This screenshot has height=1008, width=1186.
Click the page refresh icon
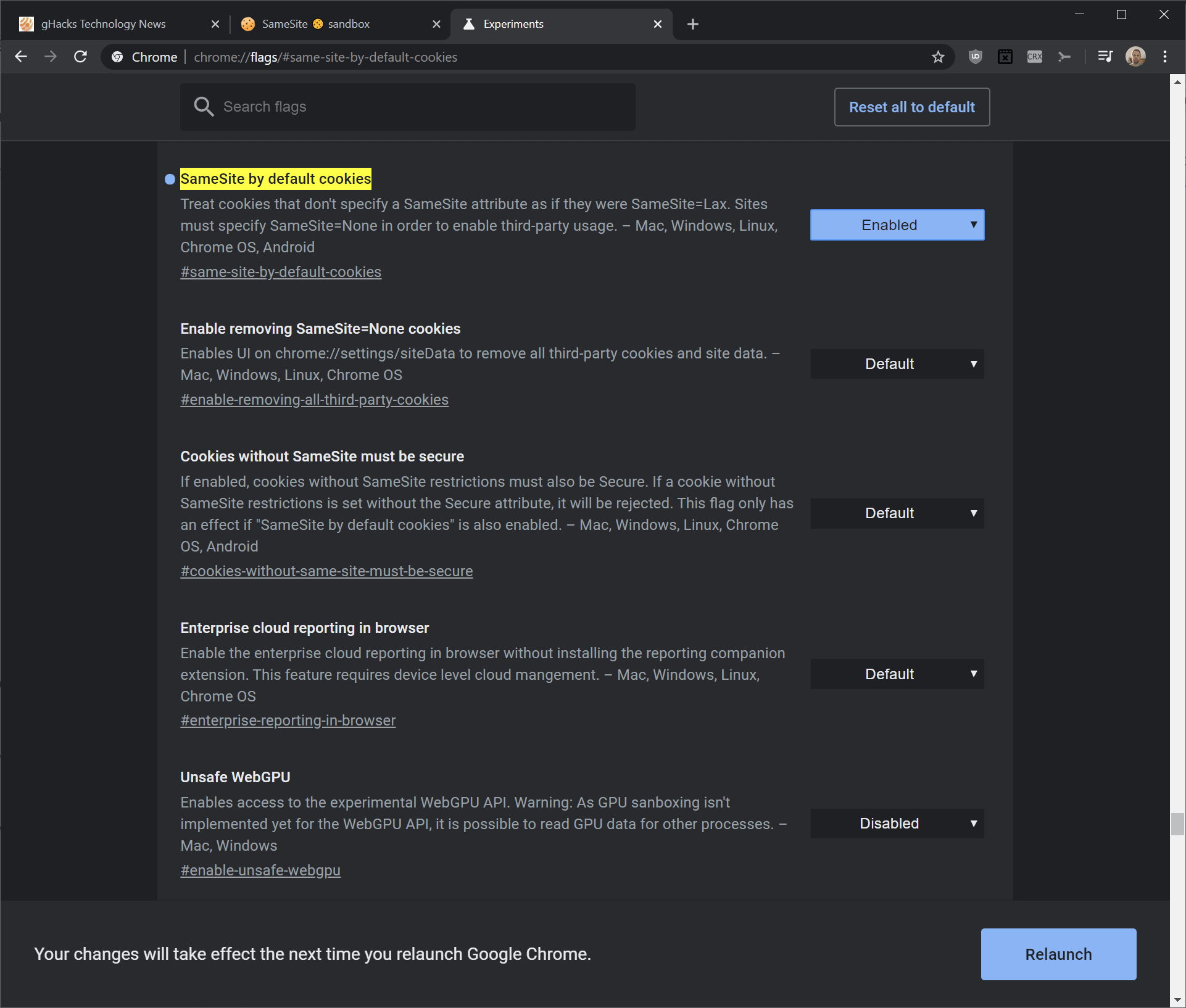83,57
